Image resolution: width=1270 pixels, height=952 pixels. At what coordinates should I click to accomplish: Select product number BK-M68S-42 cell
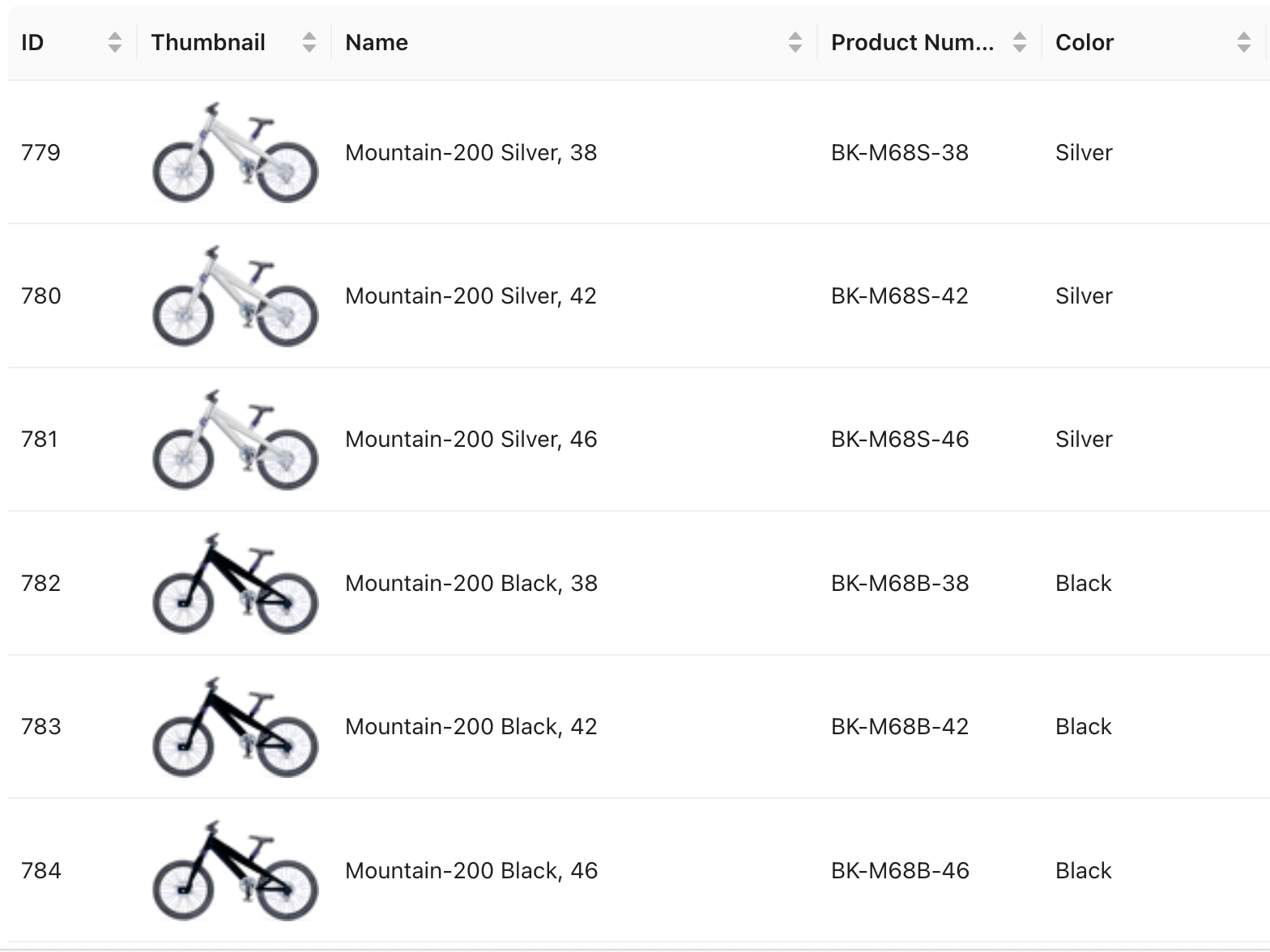899,296
